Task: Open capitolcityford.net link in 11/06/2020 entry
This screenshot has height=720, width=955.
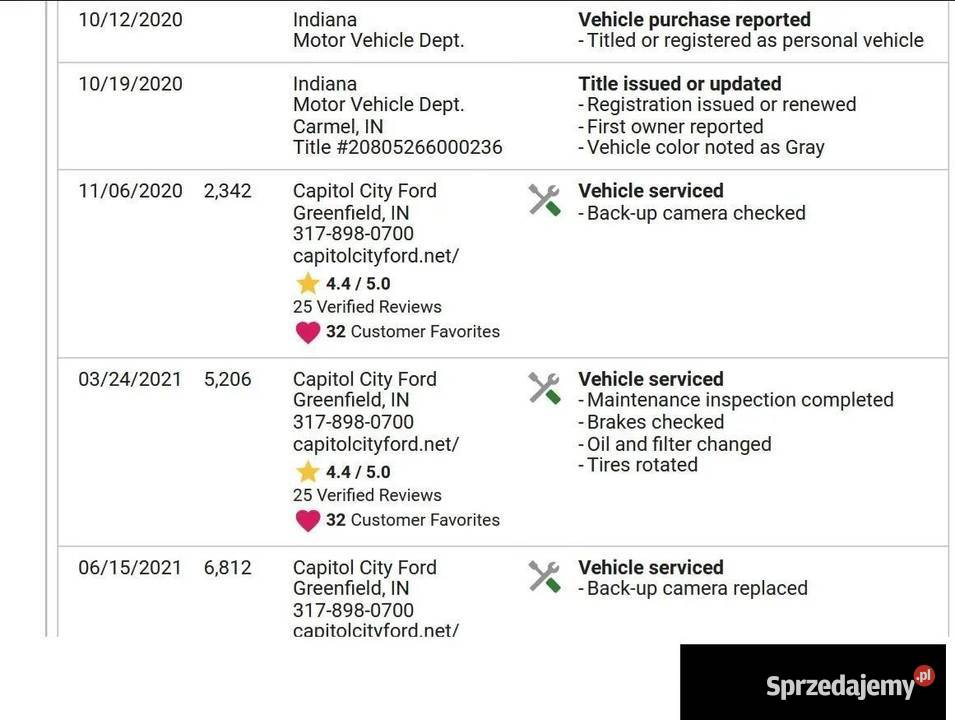Action: [375, 256]
